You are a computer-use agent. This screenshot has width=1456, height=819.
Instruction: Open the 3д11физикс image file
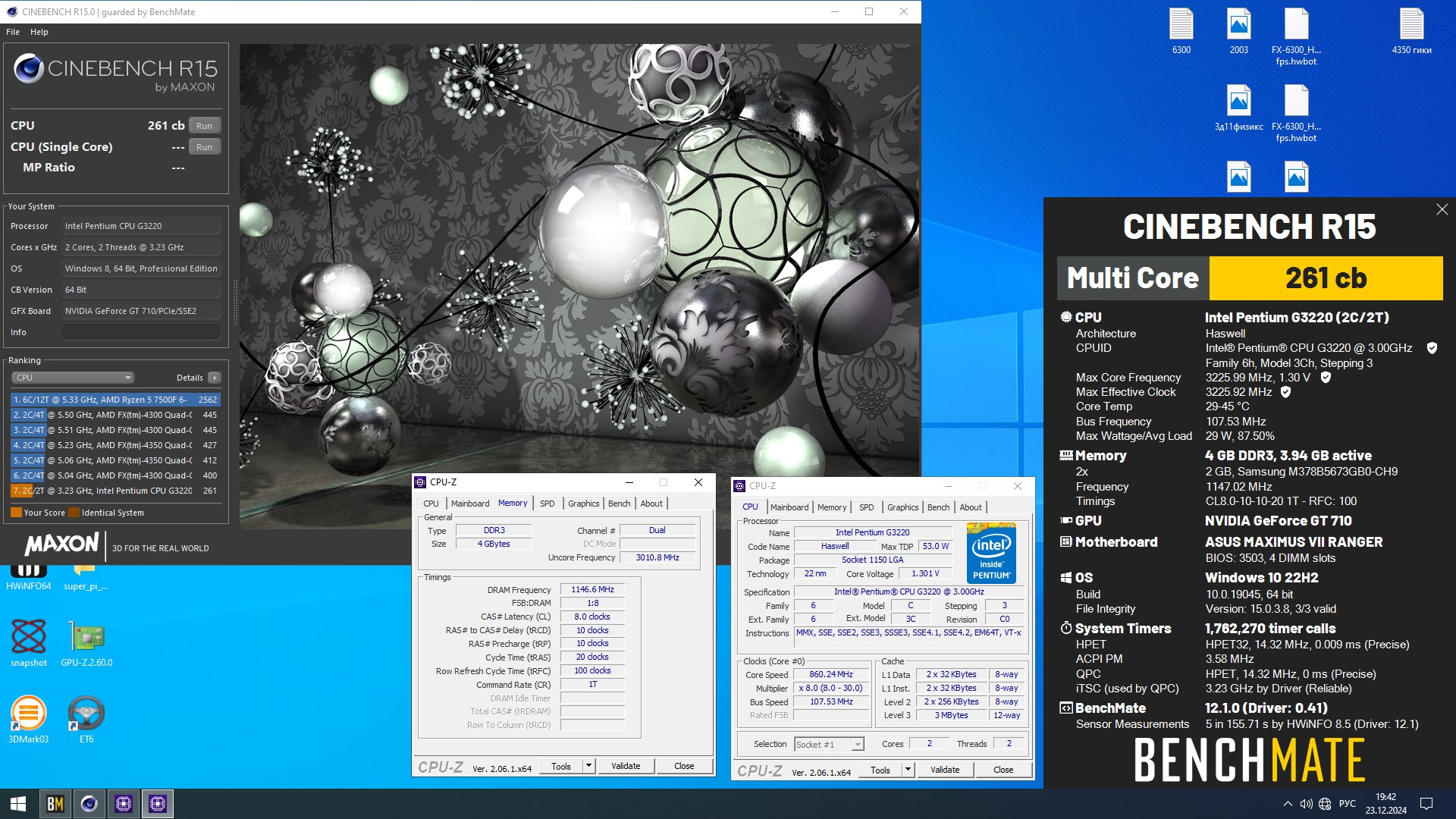(1238, 108)
